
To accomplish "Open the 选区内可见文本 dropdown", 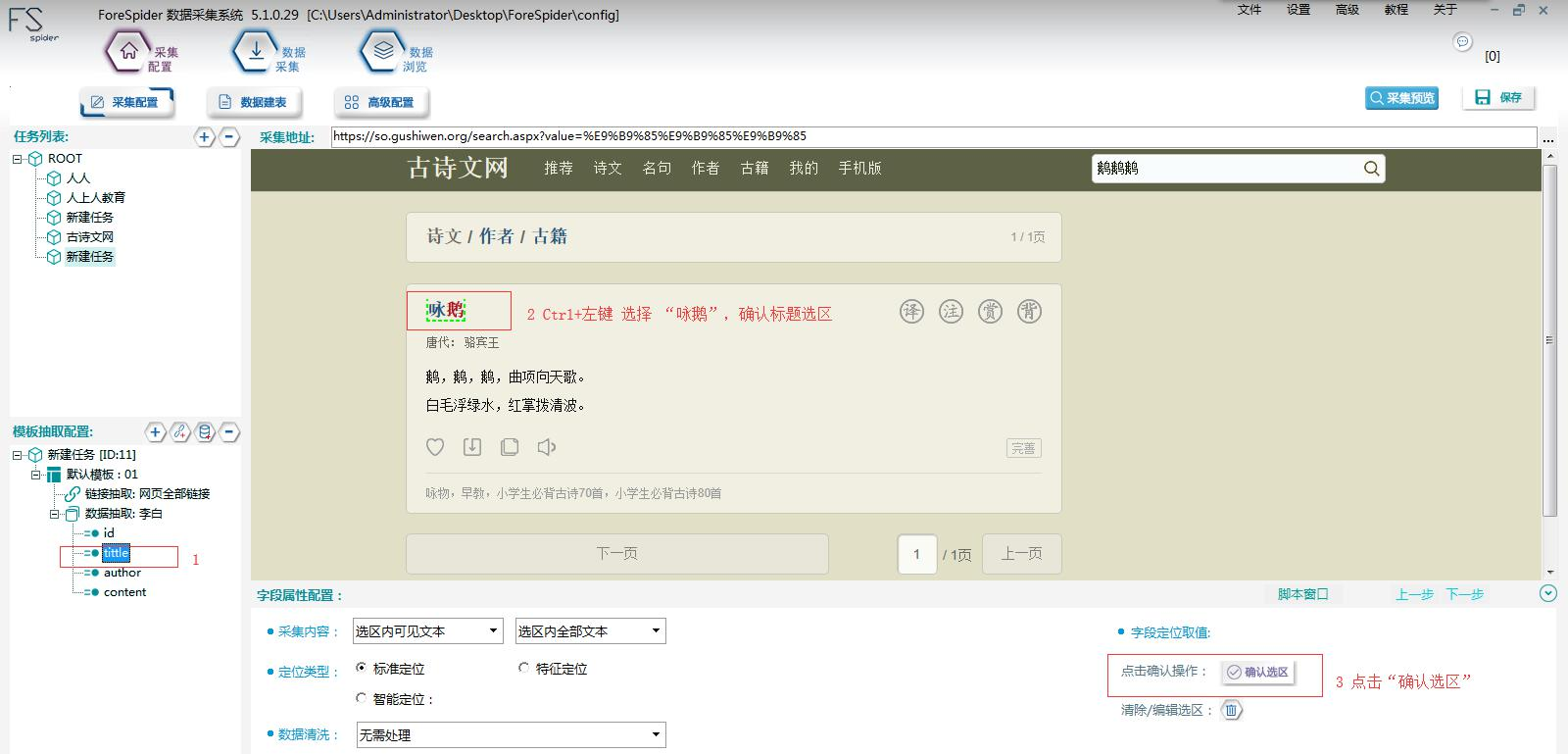I will point(428,631).
